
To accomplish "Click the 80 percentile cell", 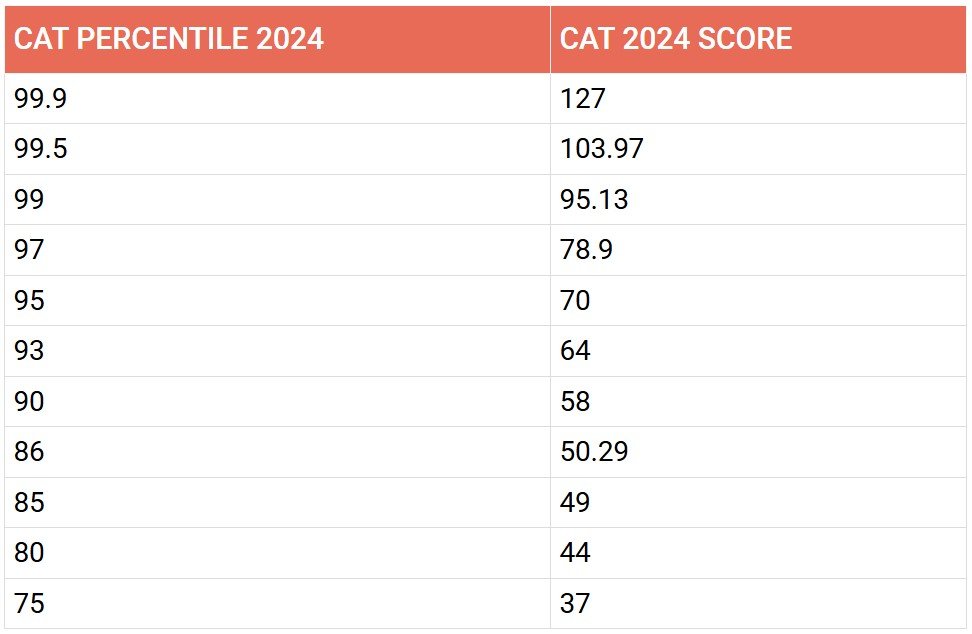I will pos(29,553).
